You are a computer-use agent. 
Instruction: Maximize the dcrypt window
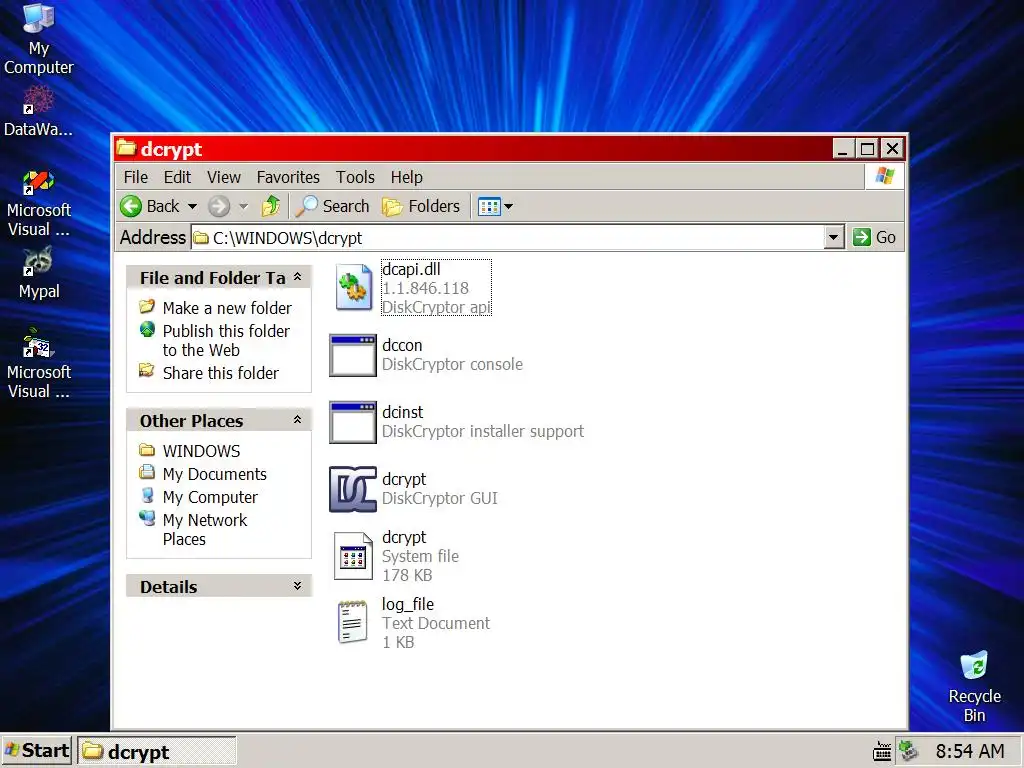click(867, 149)
